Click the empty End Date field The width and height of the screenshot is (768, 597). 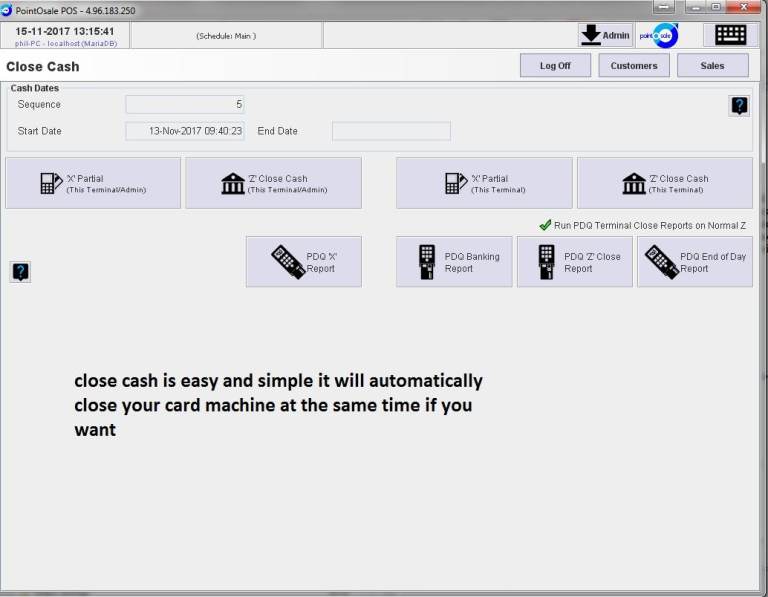coord(391,131)
